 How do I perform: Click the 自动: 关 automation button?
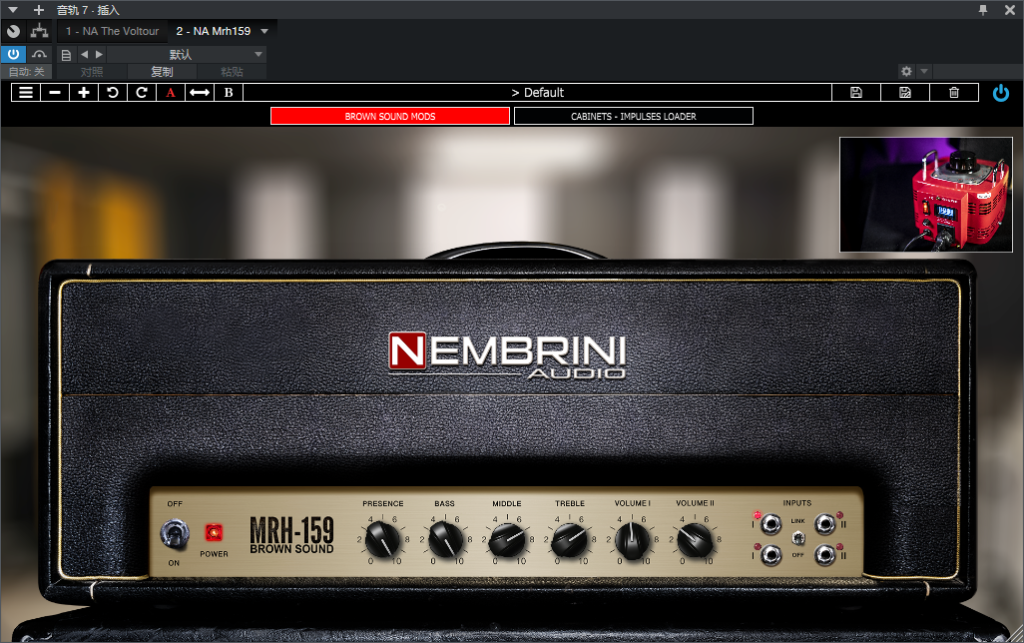[27, 72]
